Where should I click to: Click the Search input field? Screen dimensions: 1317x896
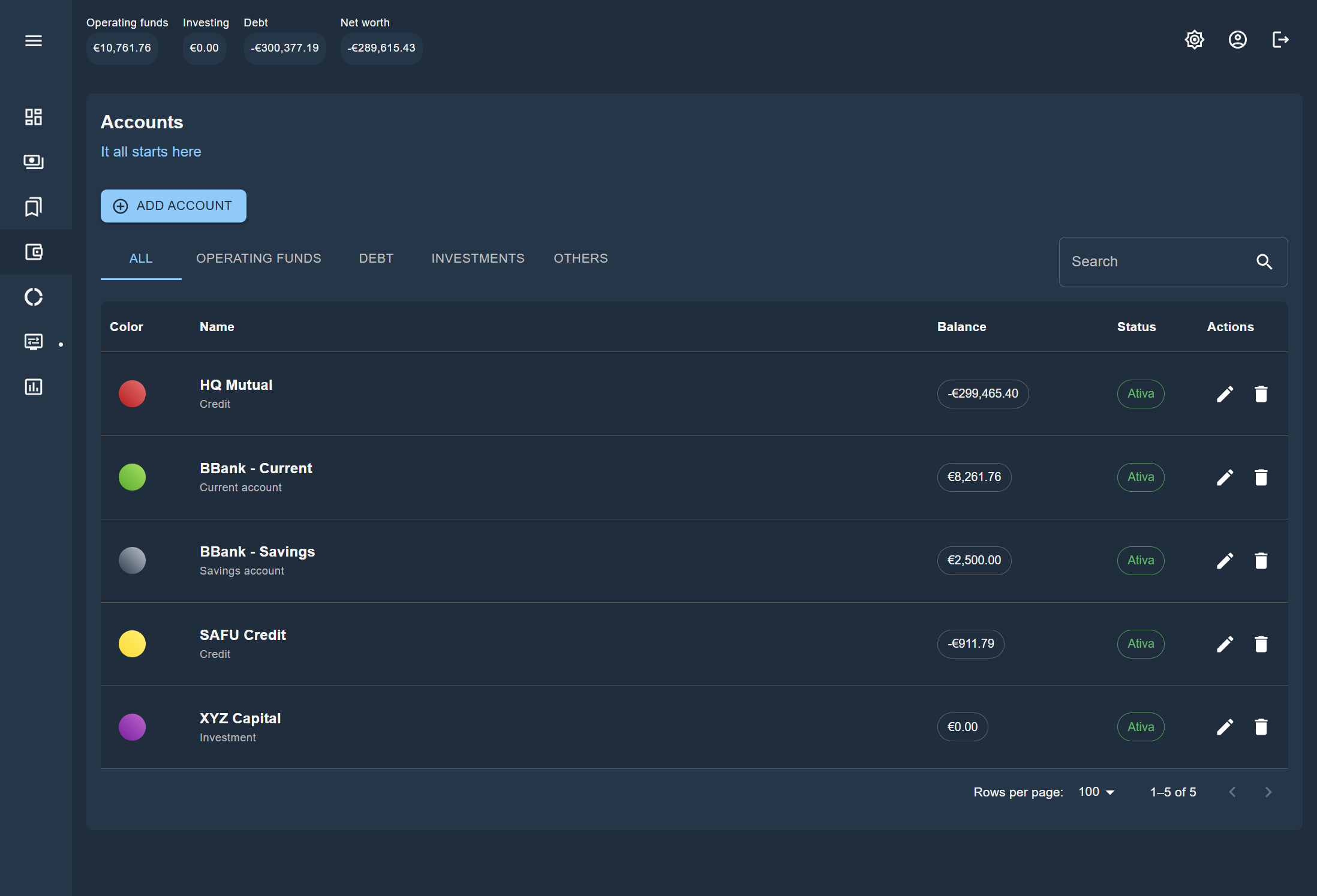point(1154,262)
